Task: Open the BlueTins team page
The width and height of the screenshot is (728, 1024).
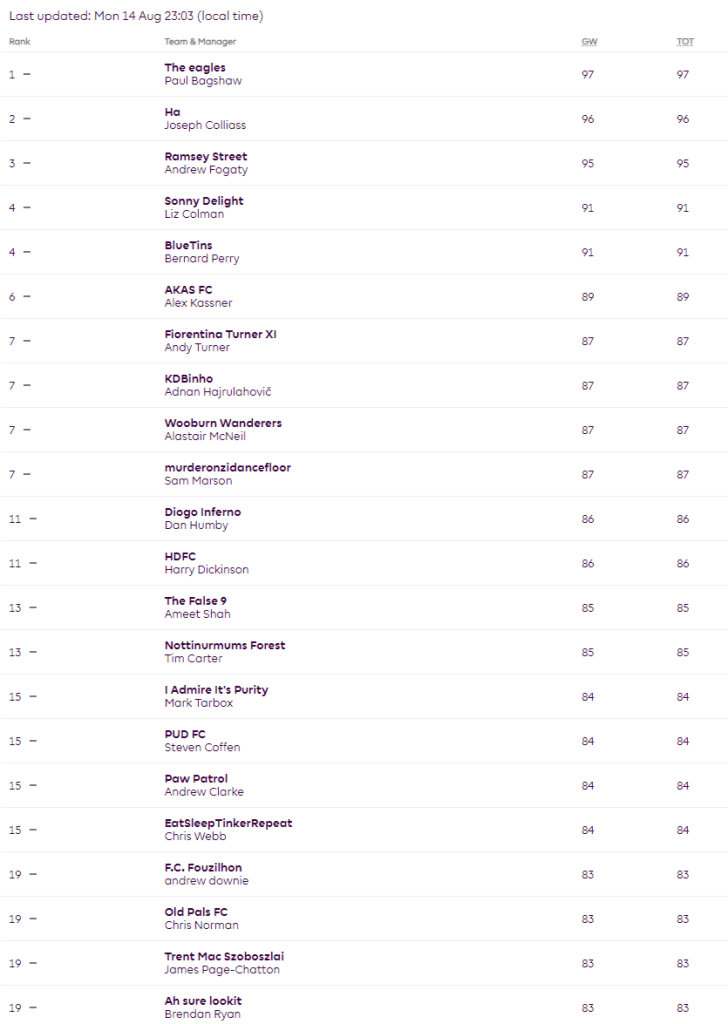Action: coord(188,245)
